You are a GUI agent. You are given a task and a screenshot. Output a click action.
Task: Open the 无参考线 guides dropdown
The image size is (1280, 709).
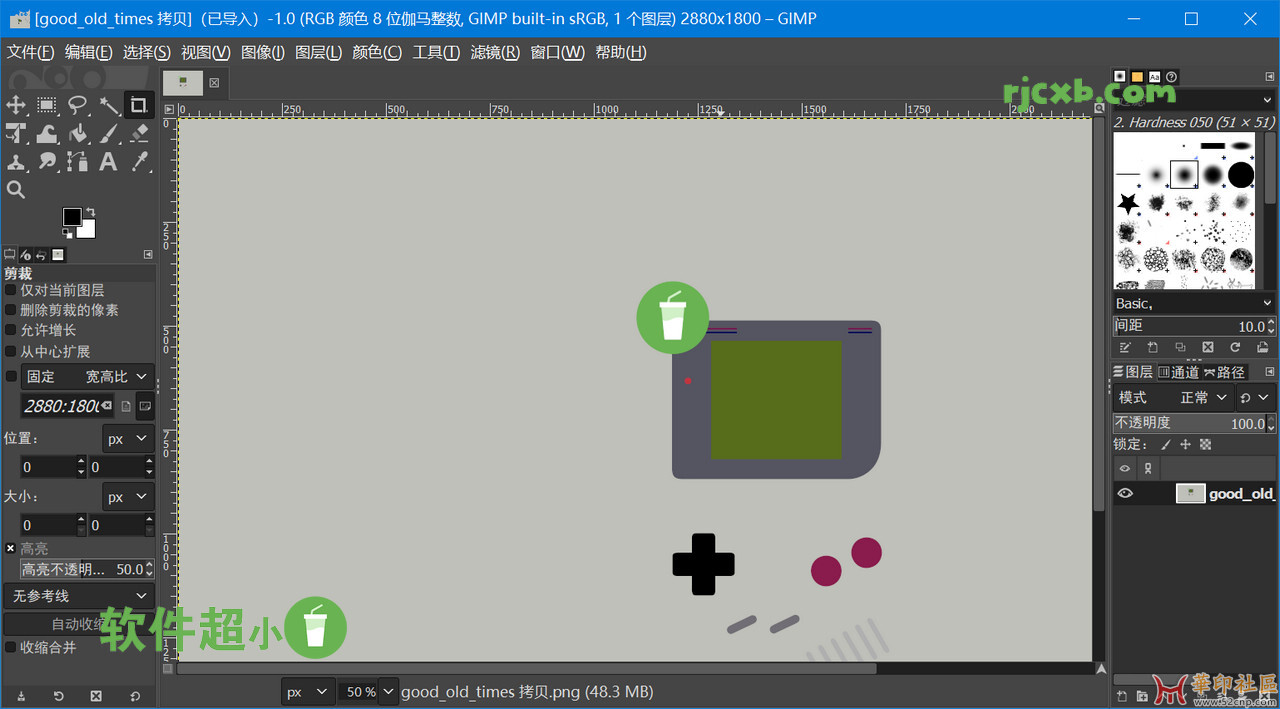78,596
